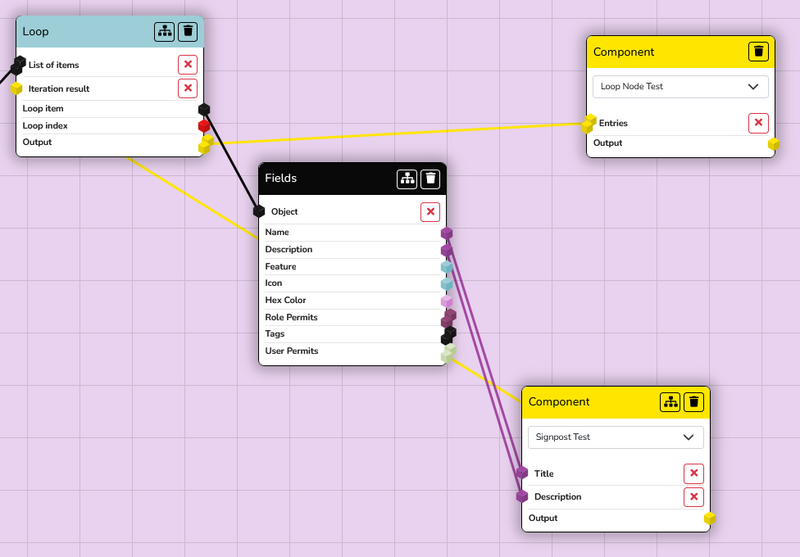The width and height of the screenshot is (800, 557).
Task: Delete the Signpost Test component node
Action: pos(693,402)
